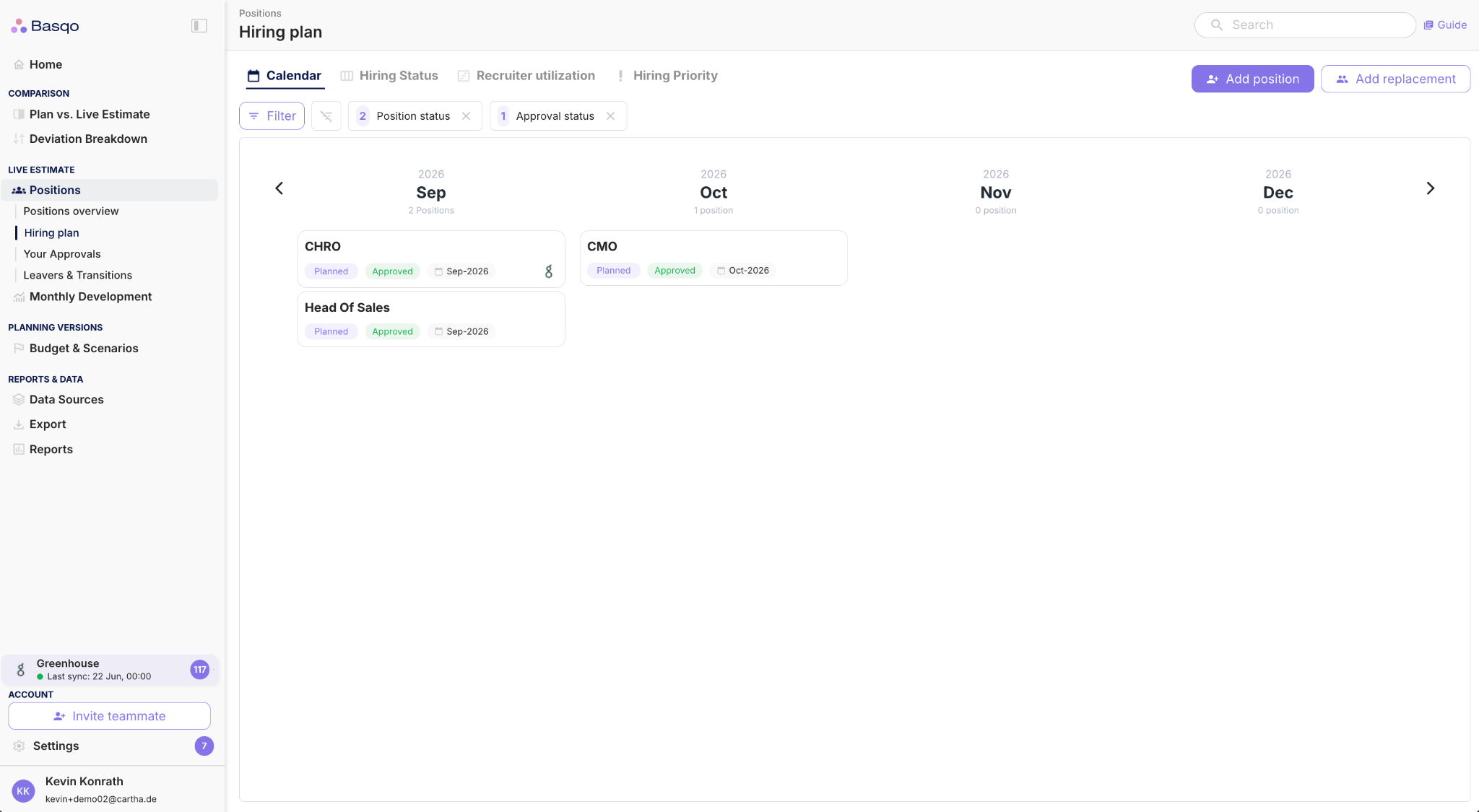Click the Sep month header
Screen dimensions: 1479x812
pos(431,192)
